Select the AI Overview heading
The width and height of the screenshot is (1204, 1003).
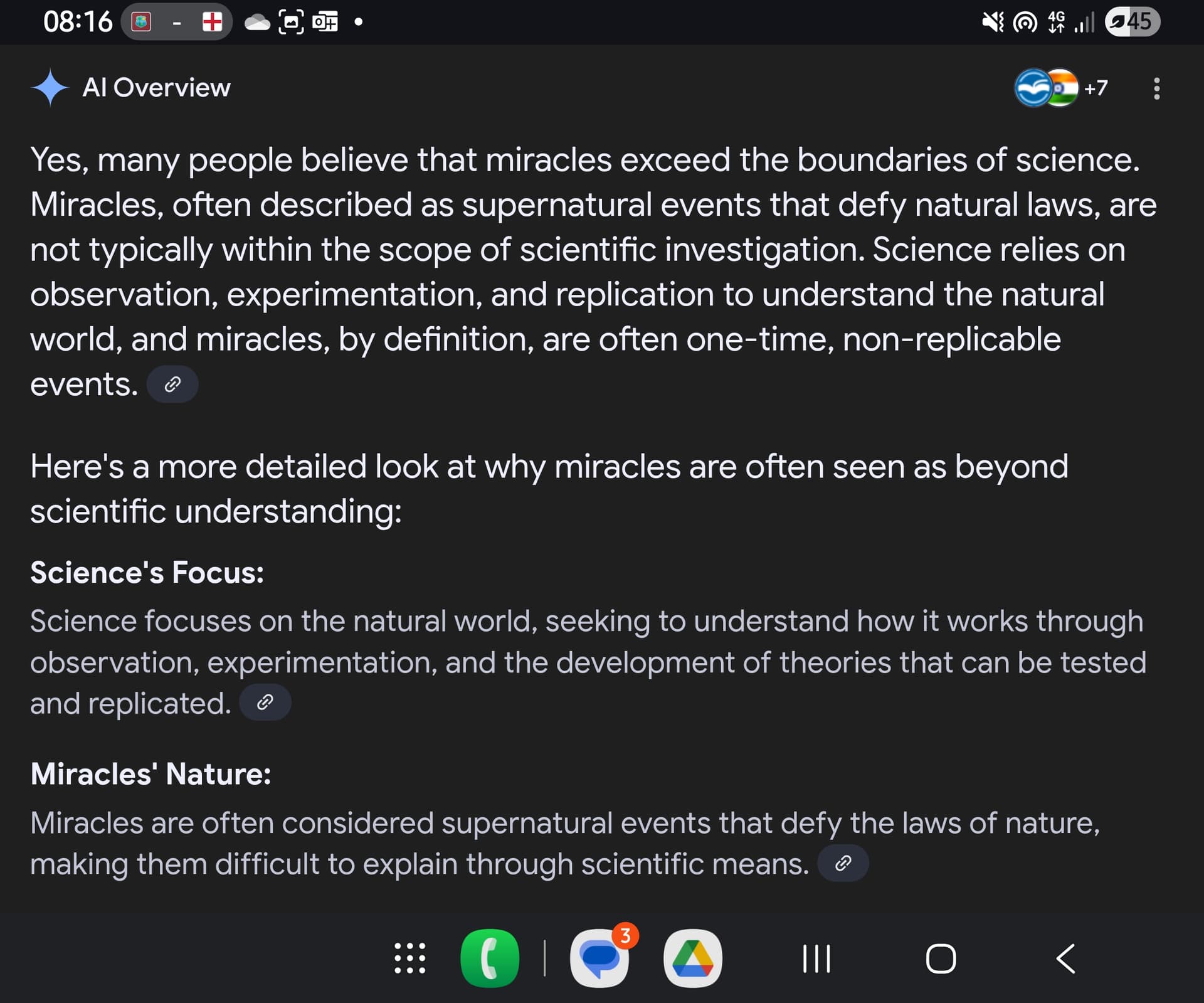tap(156, 88)
